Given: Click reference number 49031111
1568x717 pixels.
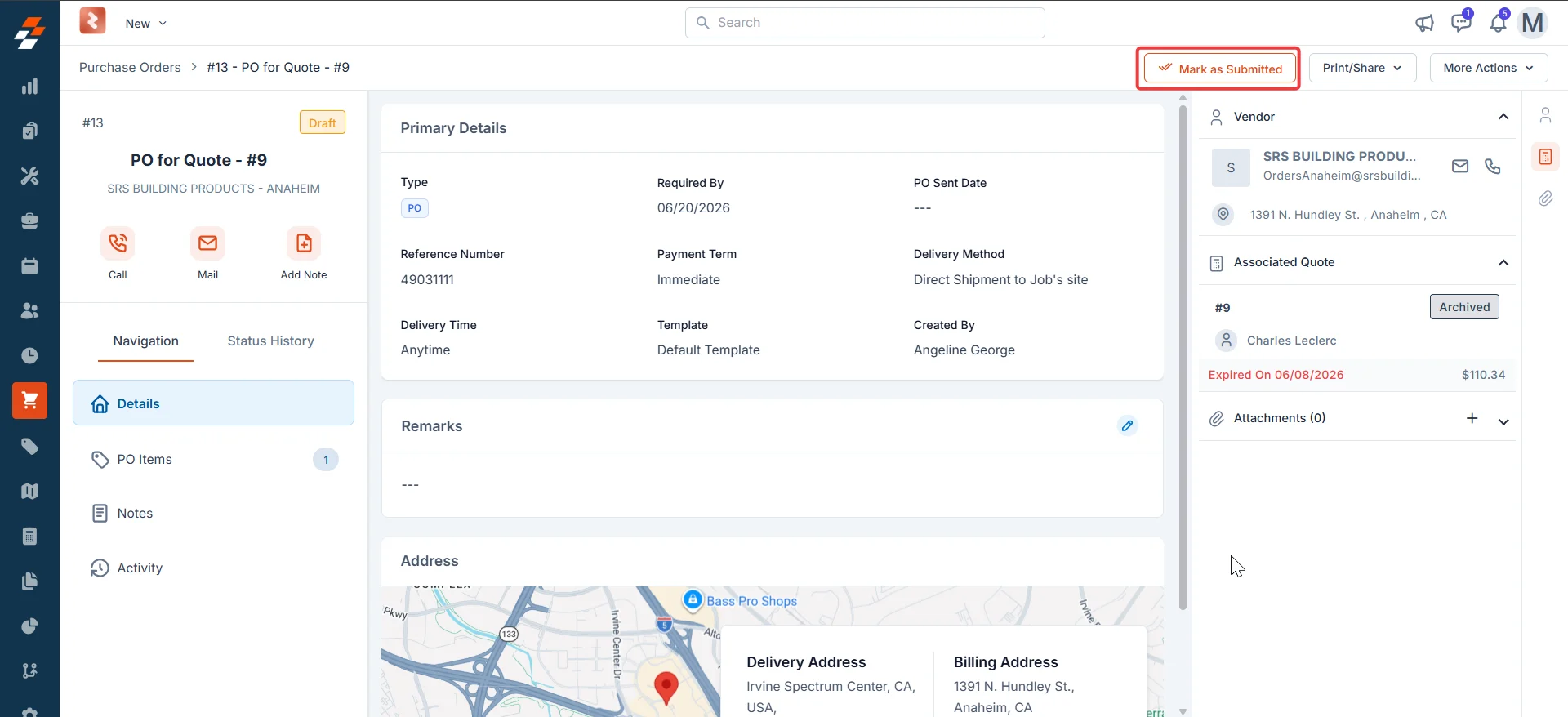Looking at the screenshot, I should [x=427, y=279].
